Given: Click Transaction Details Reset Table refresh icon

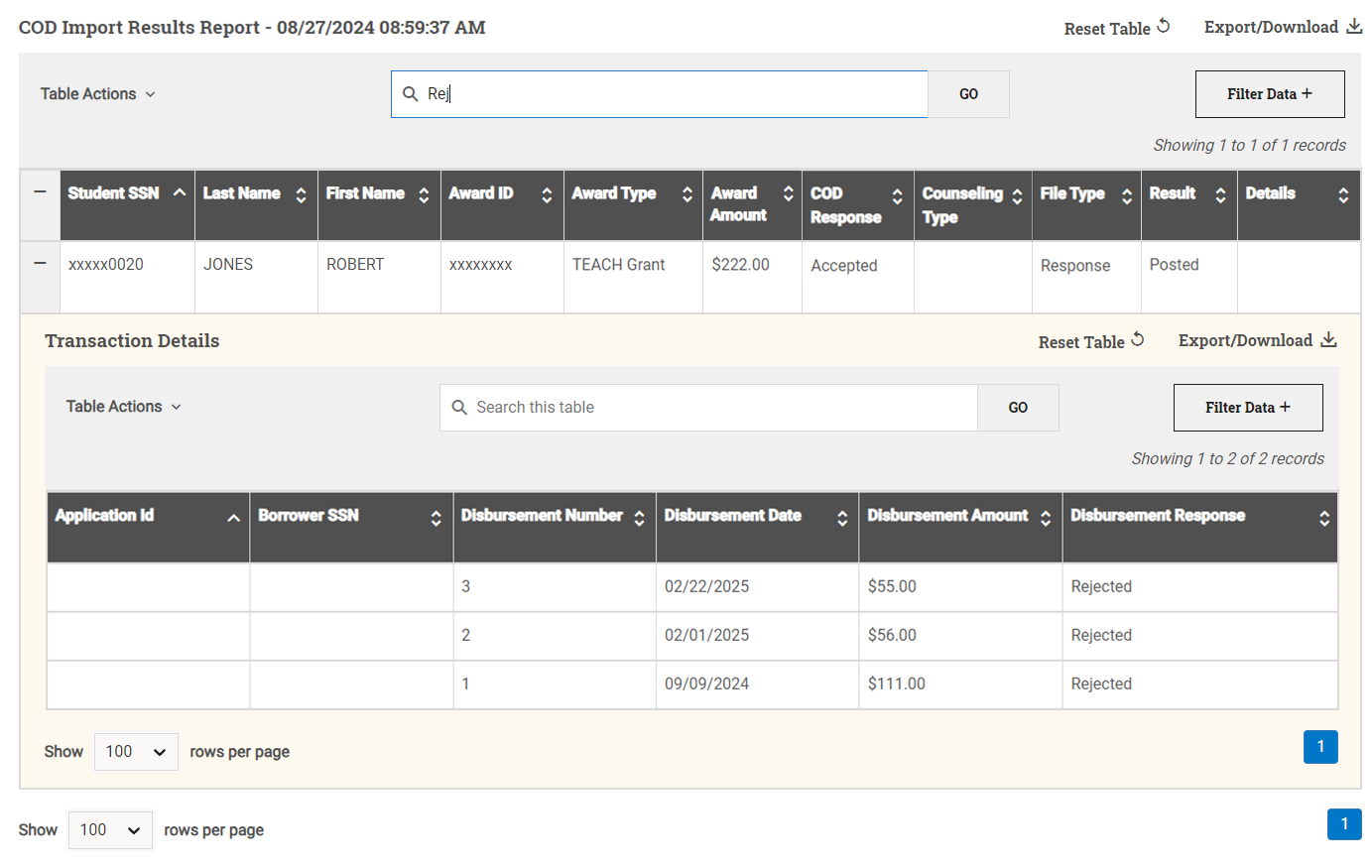Looking at the screenshot, I should click(x=1138, y=340).
